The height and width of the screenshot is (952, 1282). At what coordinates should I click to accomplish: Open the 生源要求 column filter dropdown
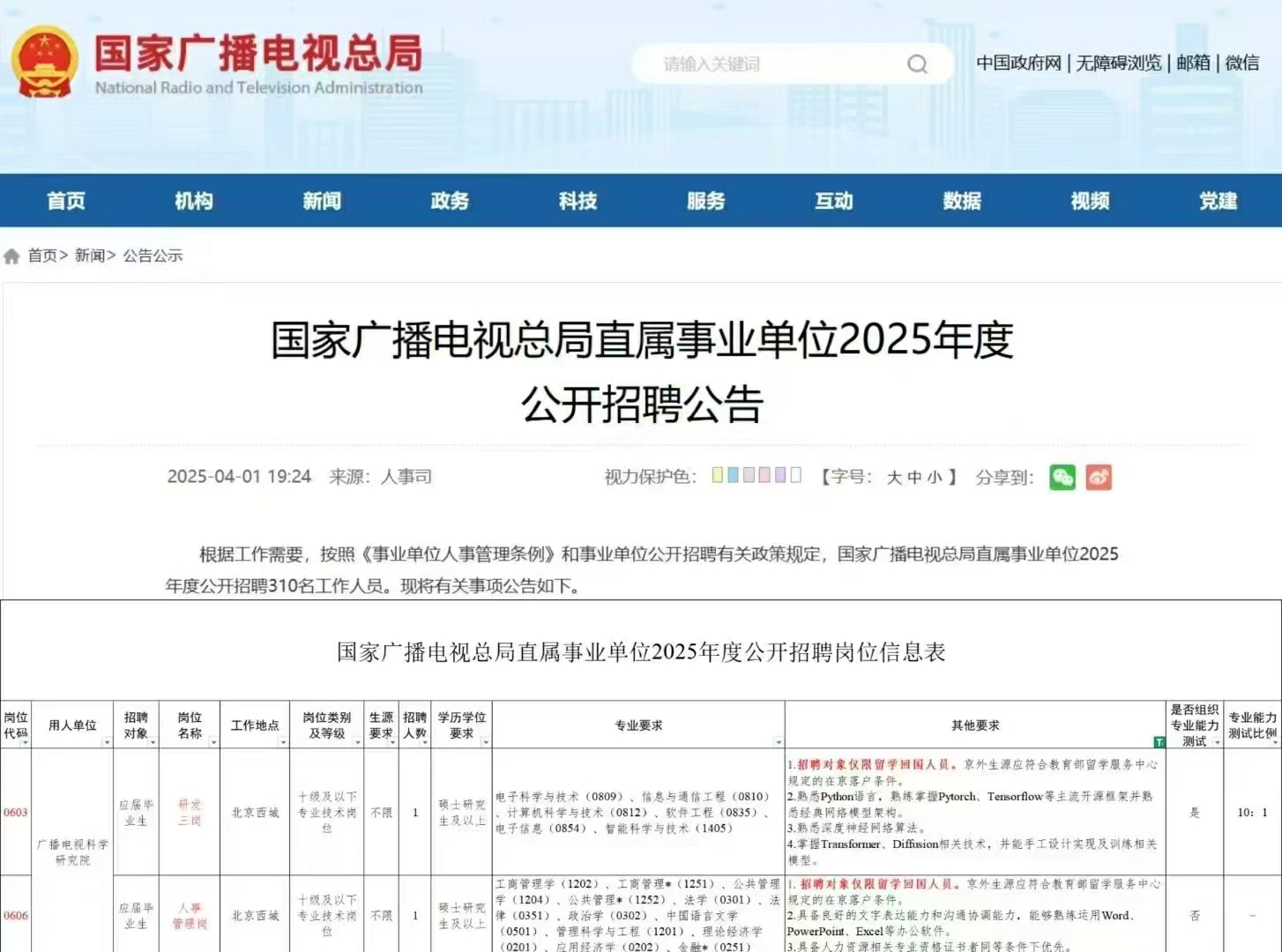pyautogui.click(x=391, y=742)
